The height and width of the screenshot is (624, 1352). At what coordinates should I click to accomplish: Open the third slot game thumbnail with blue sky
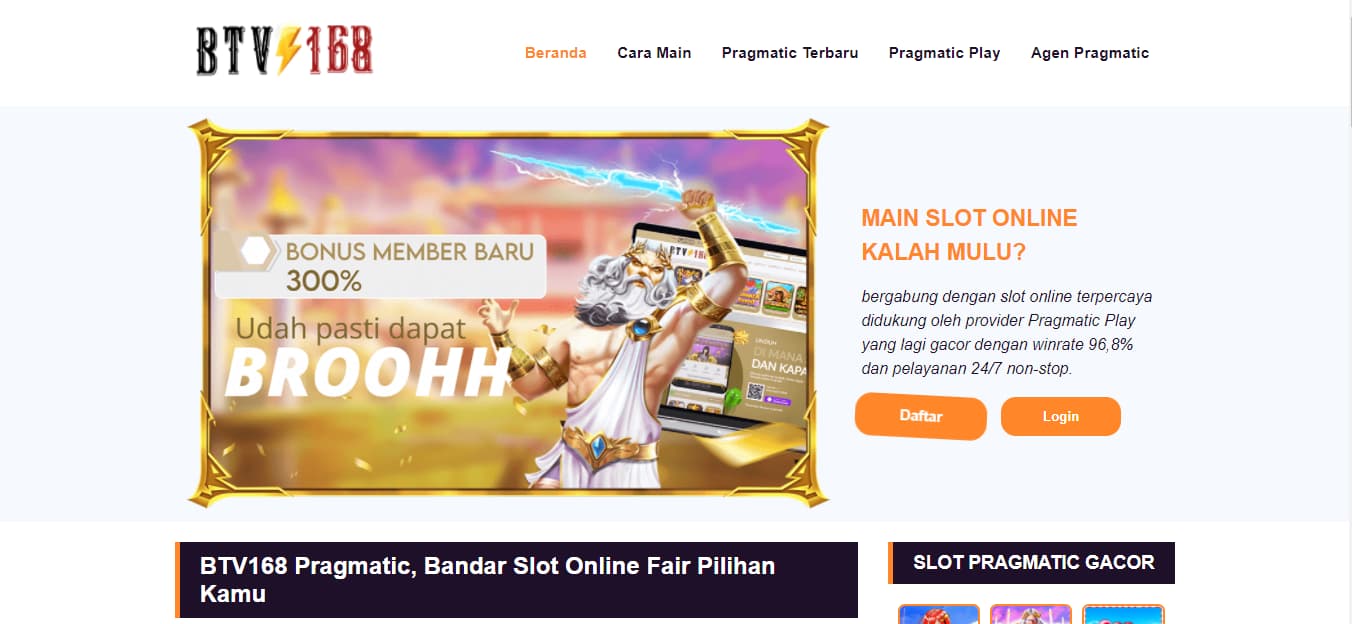coord(1123,614)
